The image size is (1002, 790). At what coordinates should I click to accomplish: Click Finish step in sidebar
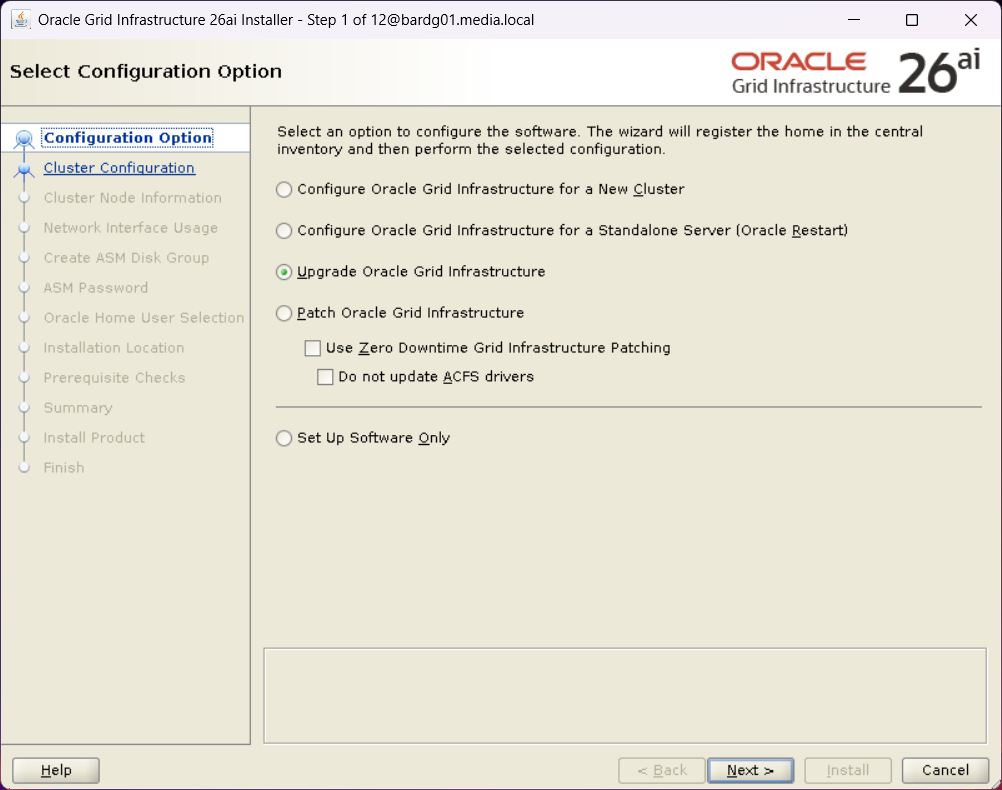63,469
